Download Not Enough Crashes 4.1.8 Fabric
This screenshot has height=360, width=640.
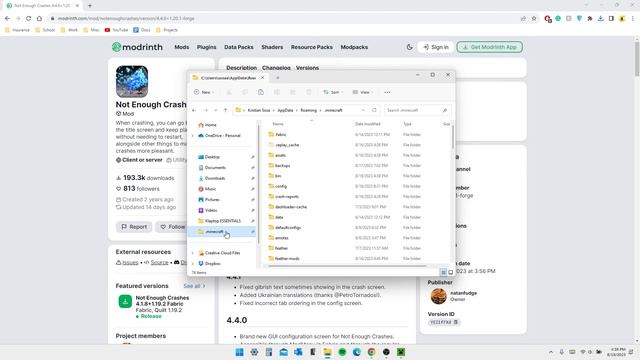coord(125,302)
